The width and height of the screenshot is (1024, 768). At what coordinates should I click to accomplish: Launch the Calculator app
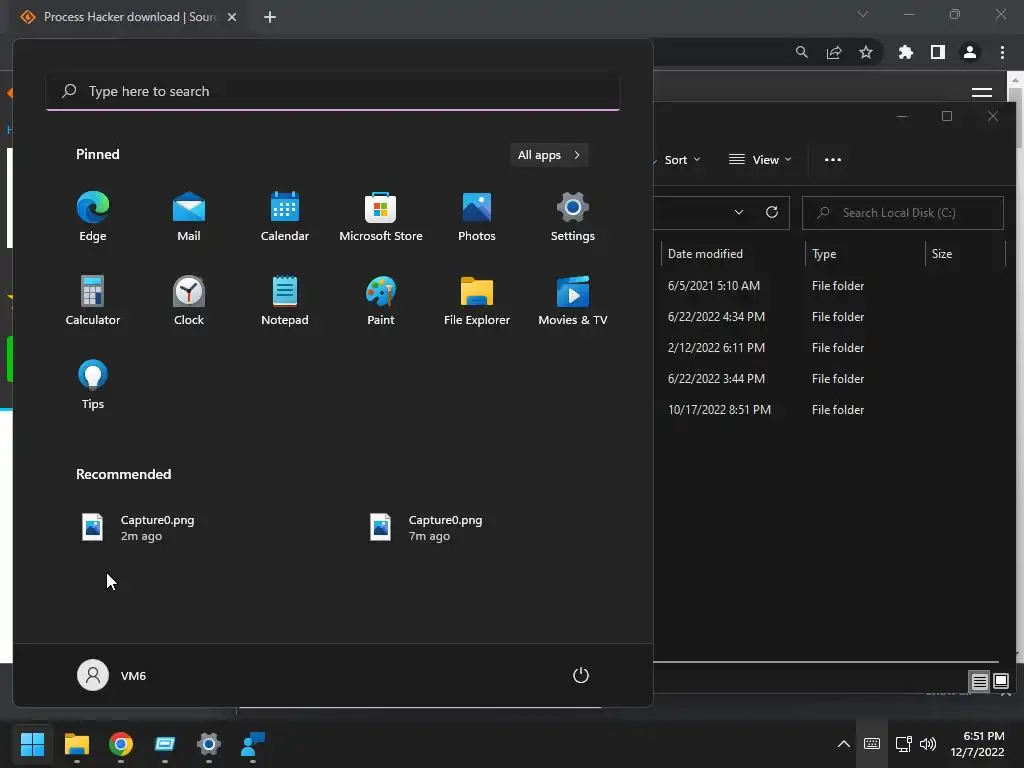[93, 301]
